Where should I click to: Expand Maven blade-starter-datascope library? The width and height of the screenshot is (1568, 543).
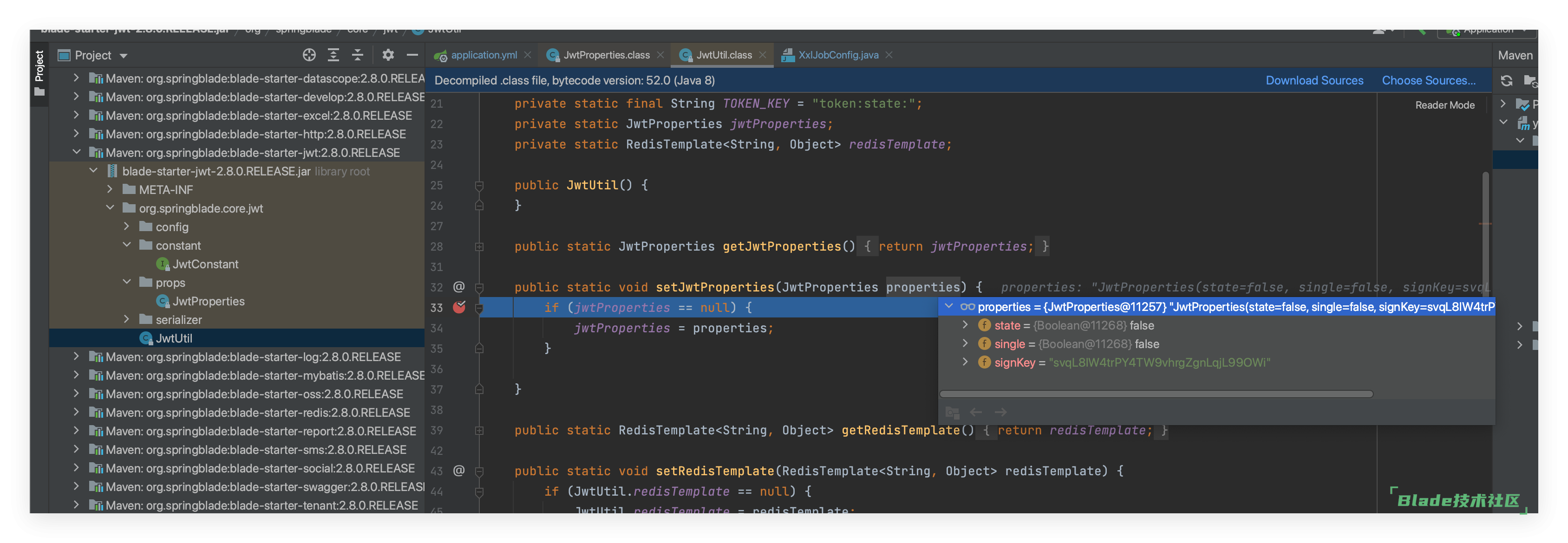76,78
